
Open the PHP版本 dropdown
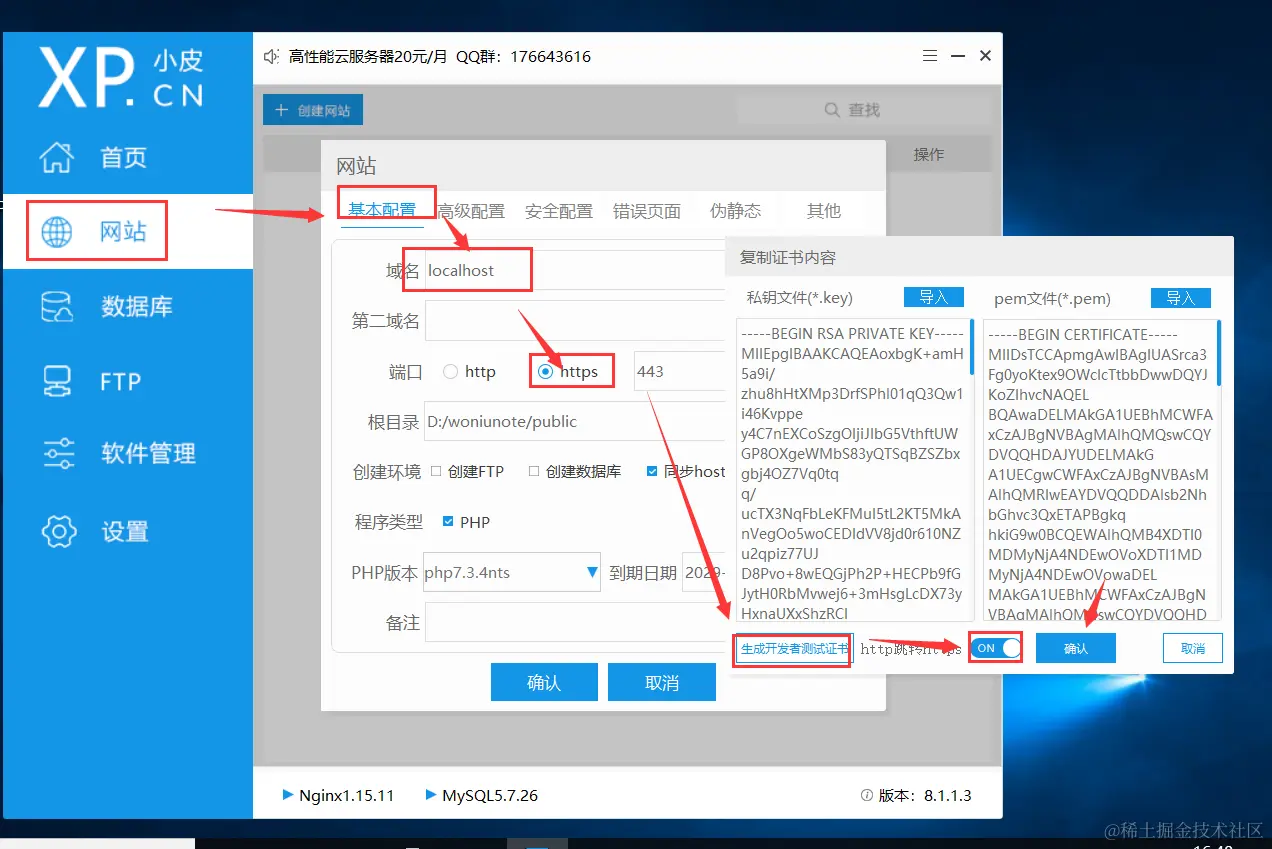(512, 573)
